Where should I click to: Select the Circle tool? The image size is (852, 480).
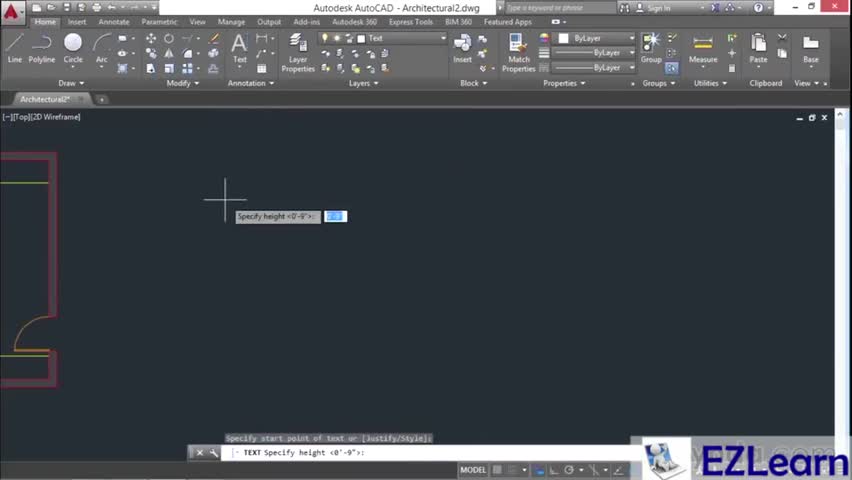73,48
